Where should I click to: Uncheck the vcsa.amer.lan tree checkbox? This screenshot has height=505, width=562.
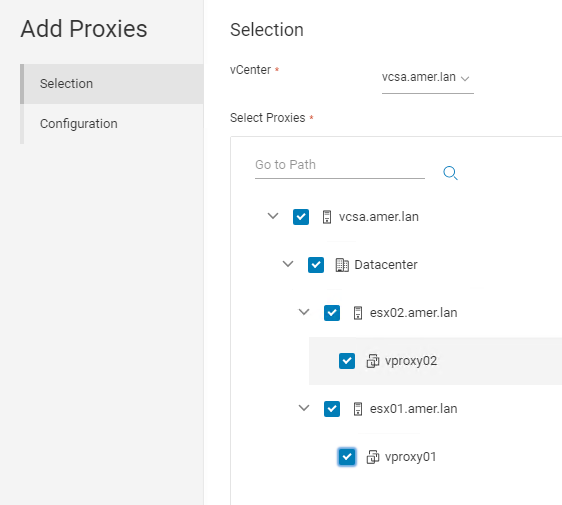coord(301,217)
